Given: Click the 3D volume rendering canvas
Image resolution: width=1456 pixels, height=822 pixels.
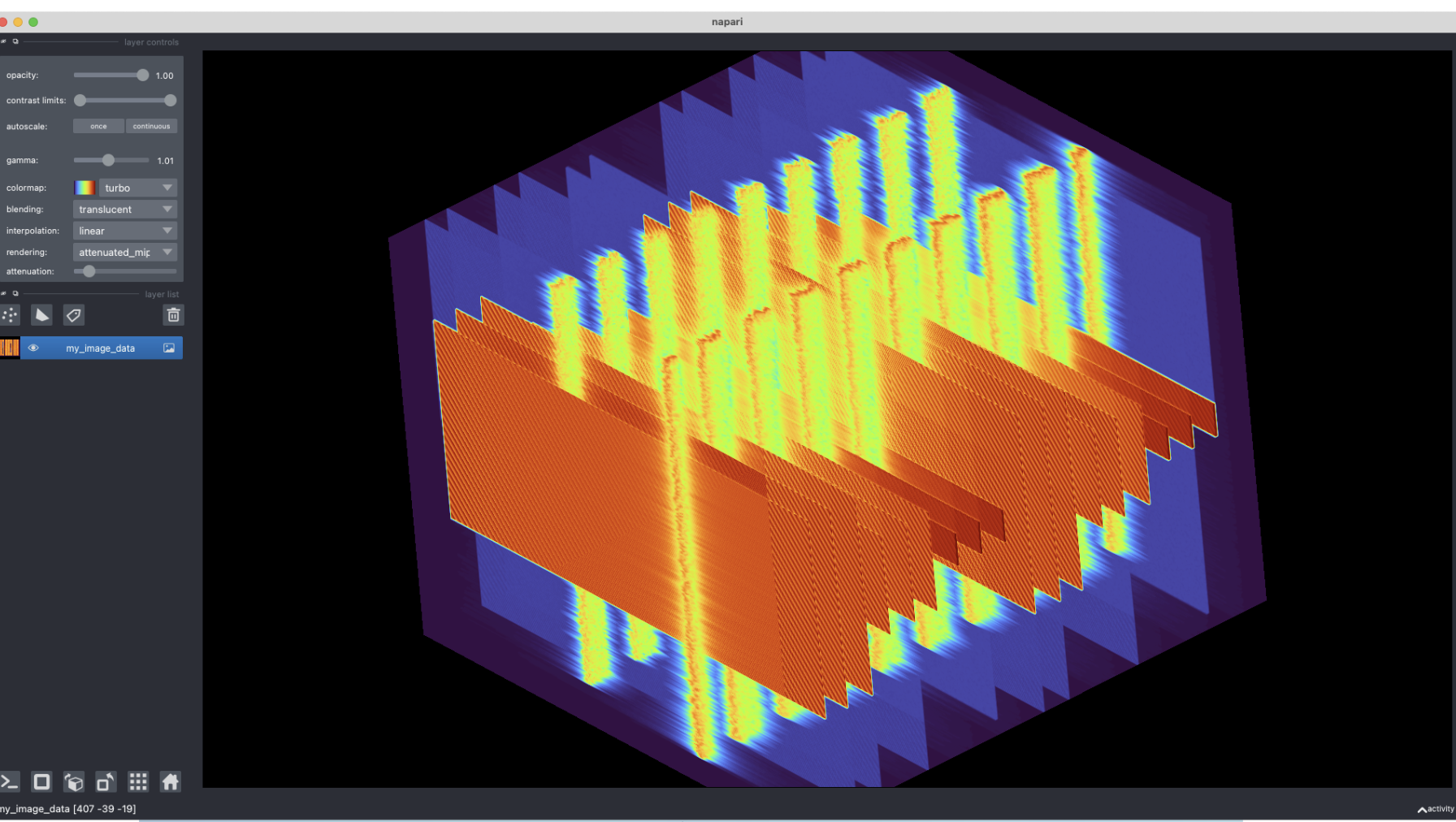Looking at the screenshot, I should coord(827,419).
